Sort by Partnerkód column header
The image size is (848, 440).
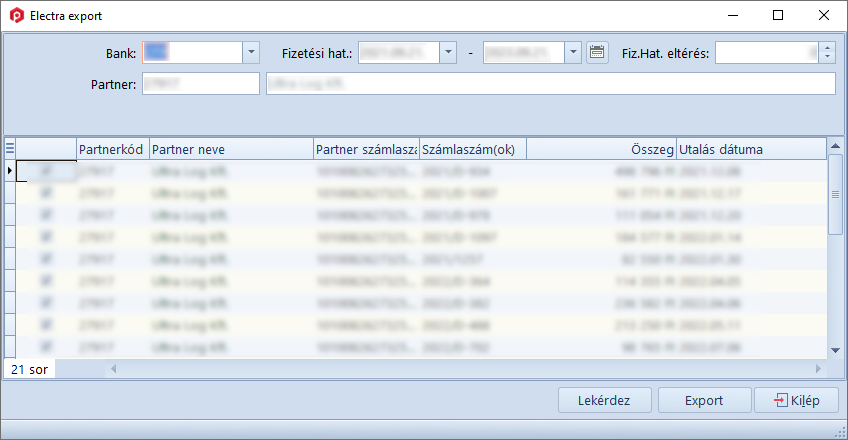pos(113,149)
